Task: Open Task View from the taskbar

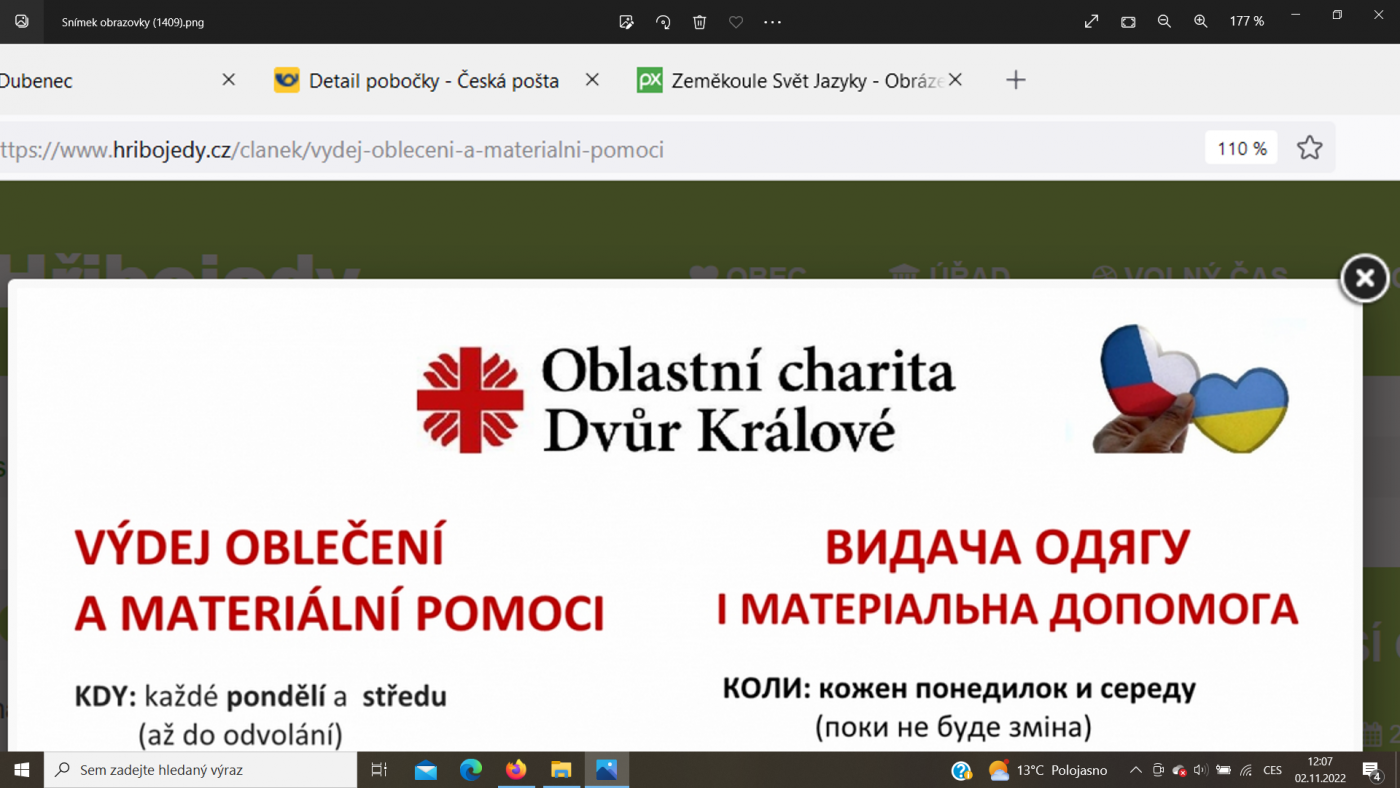Action: 379,770
